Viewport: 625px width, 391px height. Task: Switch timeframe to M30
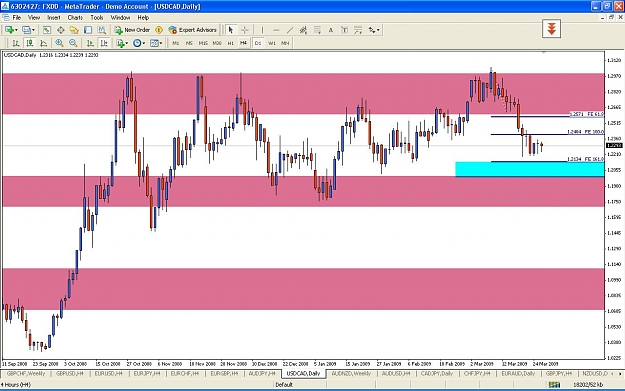(x=217, y=43)
